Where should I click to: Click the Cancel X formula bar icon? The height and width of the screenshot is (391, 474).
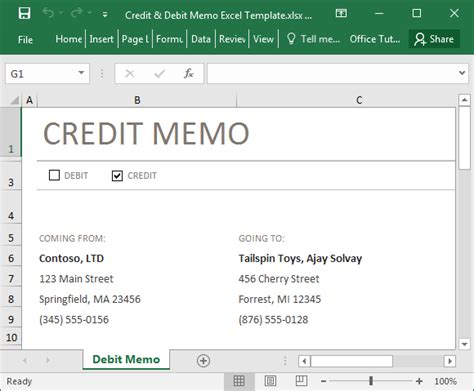130,73
